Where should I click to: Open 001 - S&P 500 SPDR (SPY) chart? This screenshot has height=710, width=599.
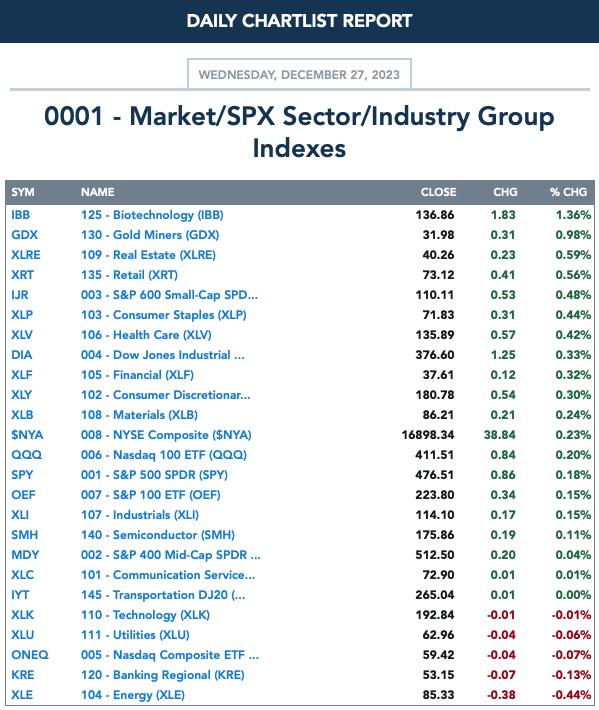154,475
